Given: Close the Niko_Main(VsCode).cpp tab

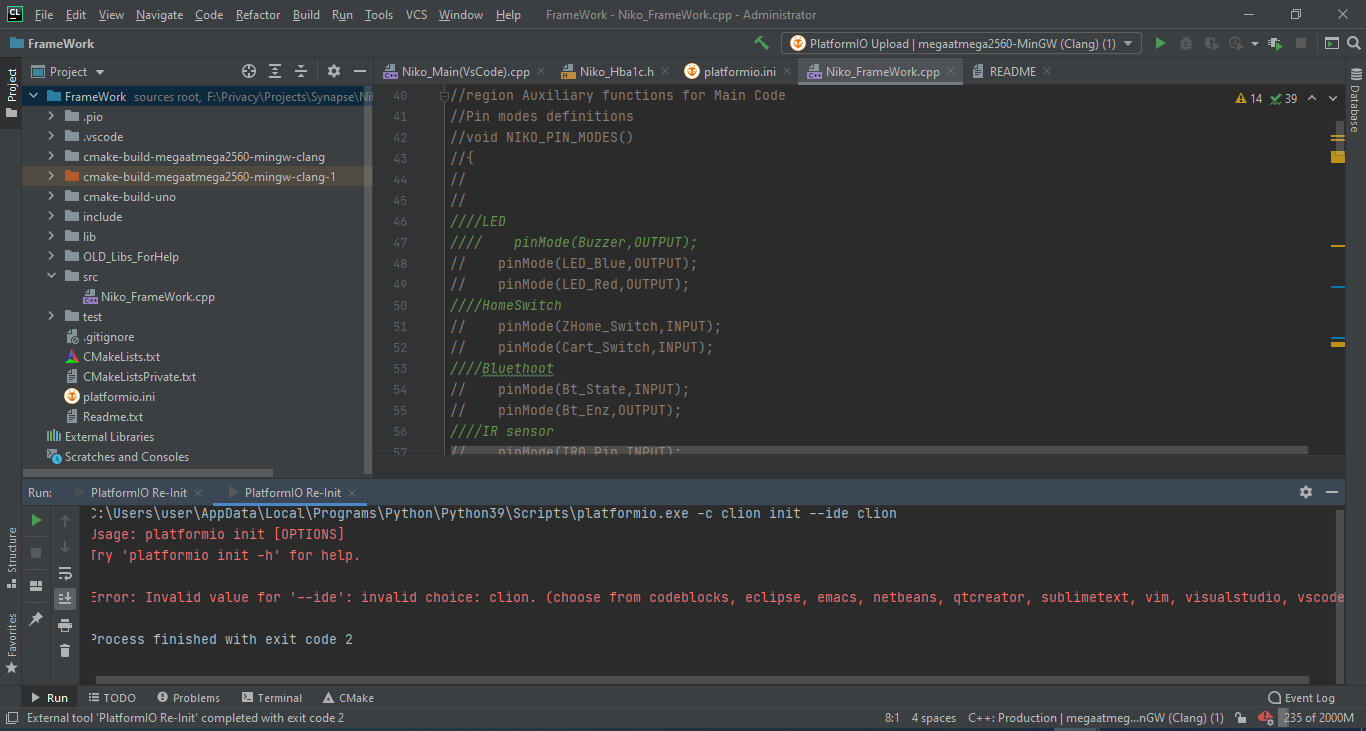Looking at the screenshot, I should tap(541, 72).
